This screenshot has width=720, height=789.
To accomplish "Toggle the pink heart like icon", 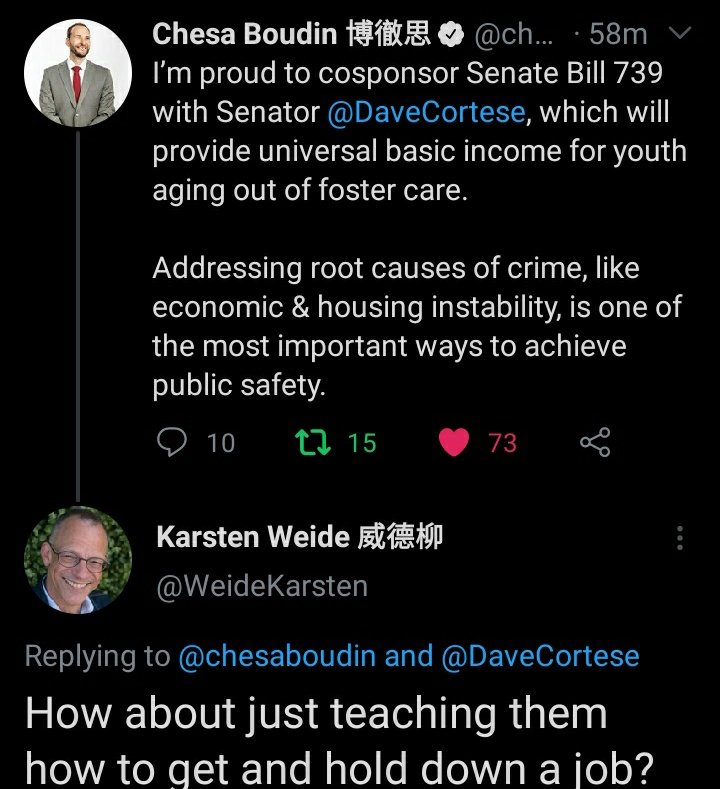I will (454, 442).
